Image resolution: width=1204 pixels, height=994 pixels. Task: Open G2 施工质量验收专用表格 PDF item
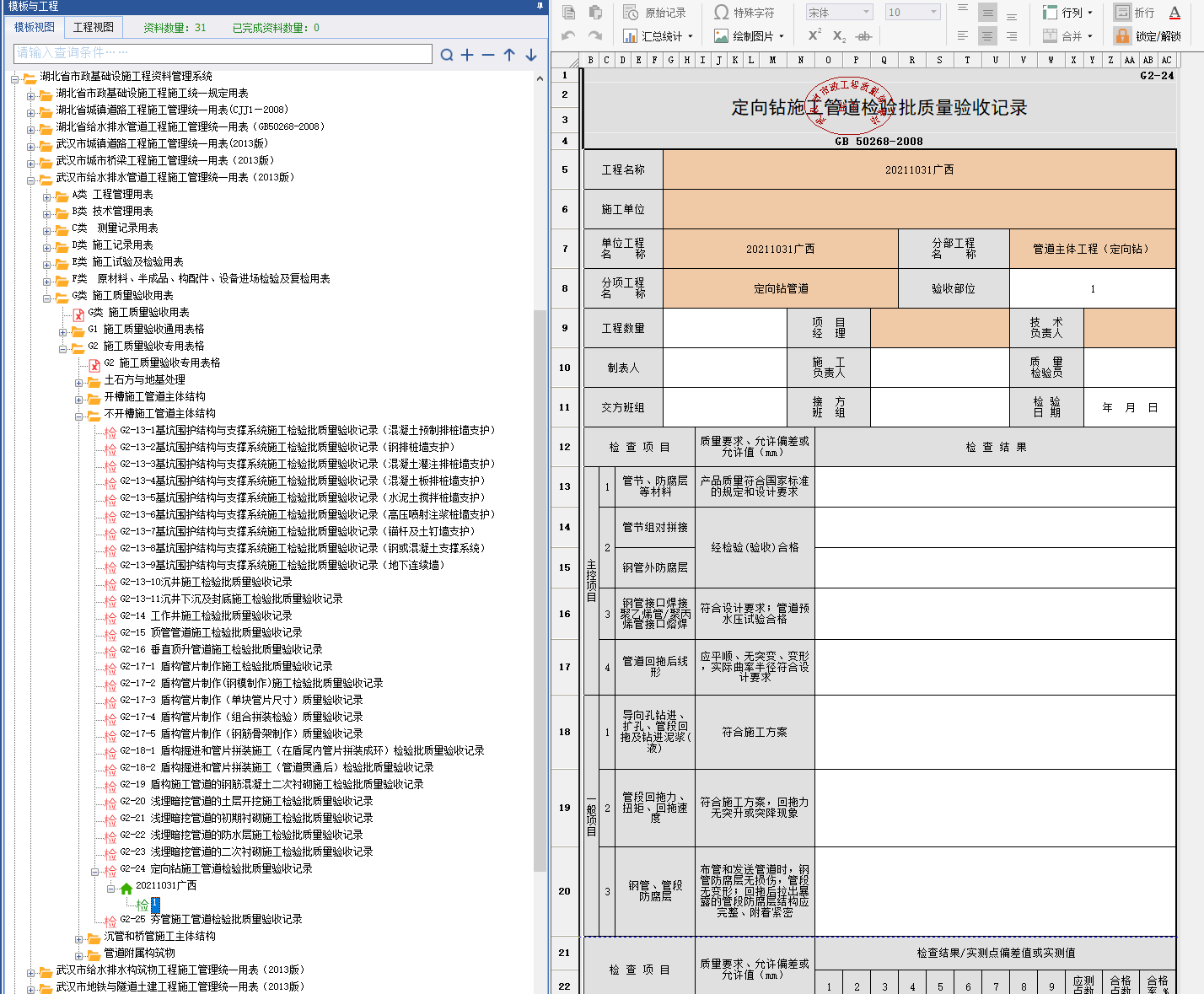162,363
